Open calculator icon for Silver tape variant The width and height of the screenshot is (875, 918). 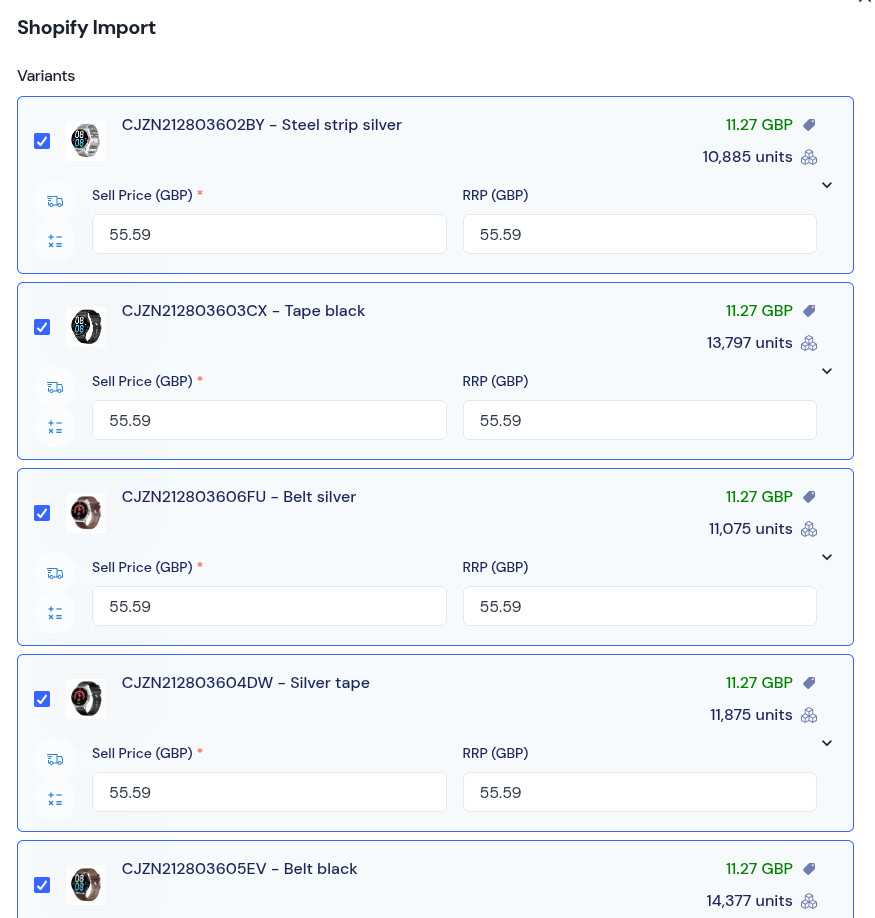click(55, 799)
